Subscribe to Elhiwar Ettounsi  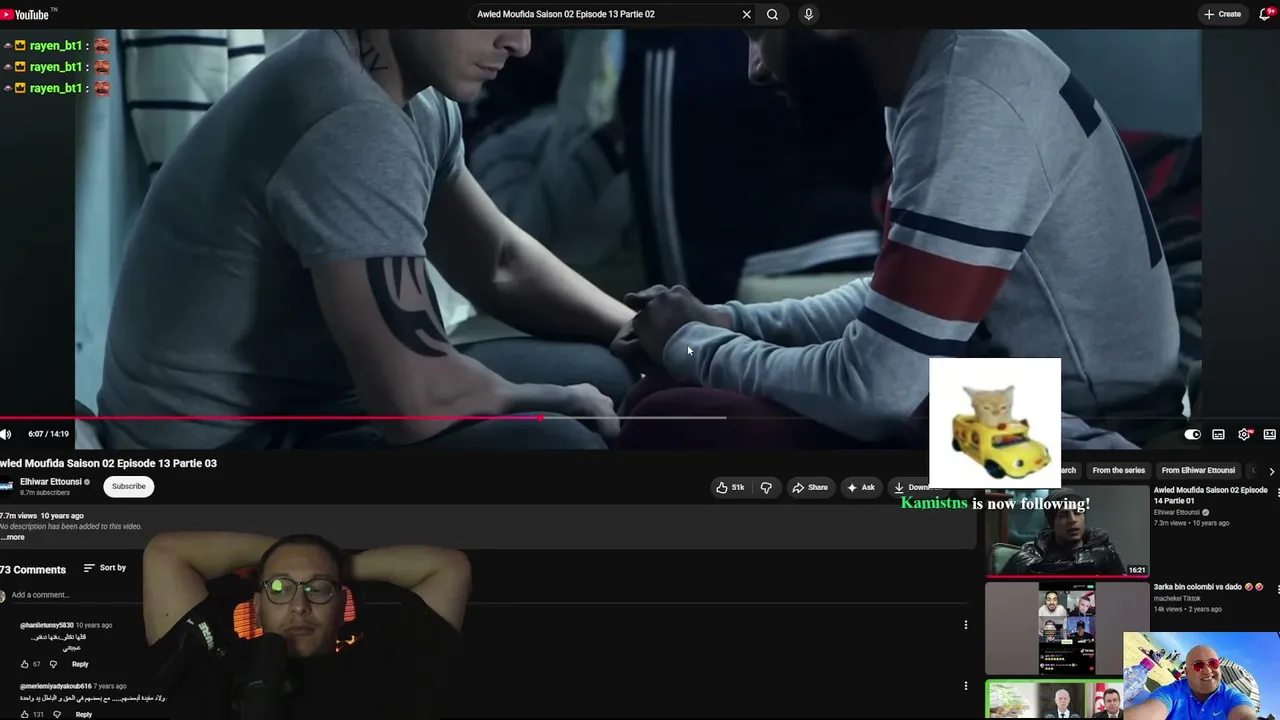128,486
